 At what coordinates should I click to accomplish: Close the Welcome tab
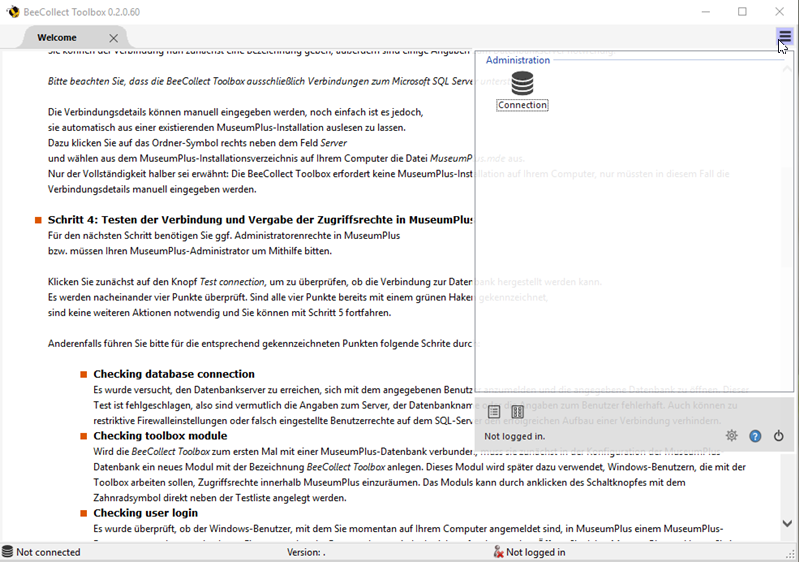point(114,38)
